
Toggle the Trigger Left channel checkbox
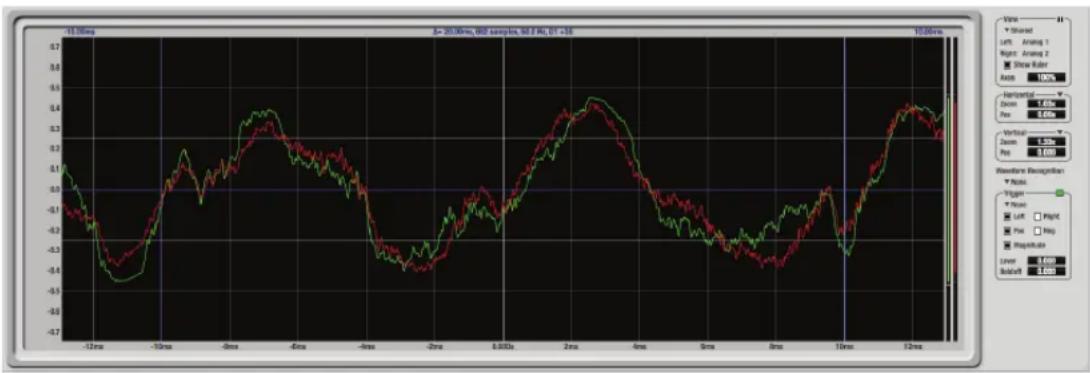[1007, 217]
